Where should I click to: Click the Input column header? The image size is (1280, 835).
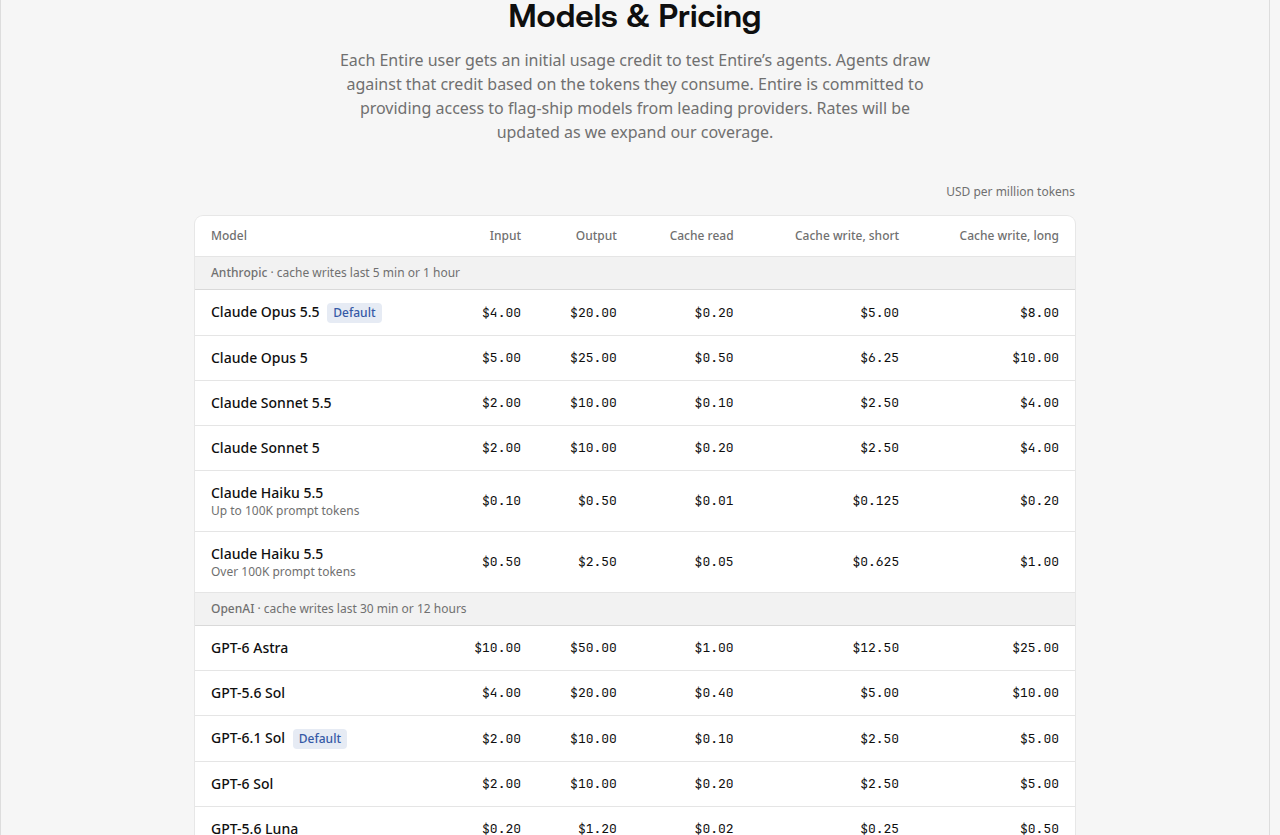pyautogui.click(x=505, y=236)
